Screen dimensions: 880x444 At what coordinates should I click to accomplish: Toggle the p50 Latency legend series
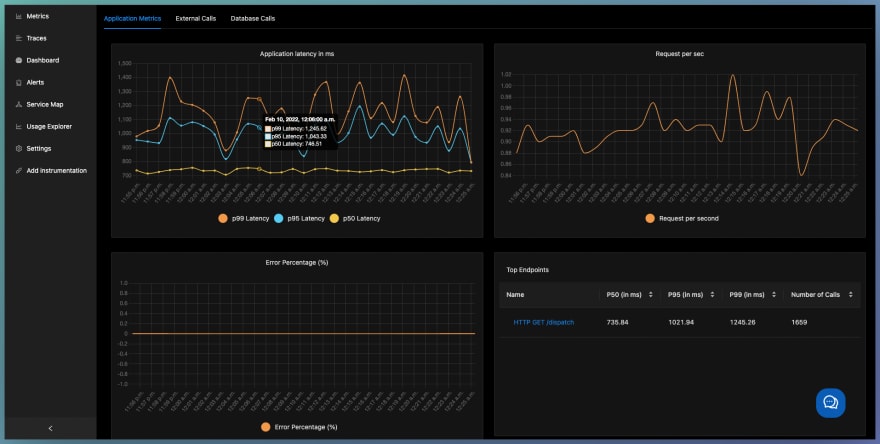pos(355,218)
